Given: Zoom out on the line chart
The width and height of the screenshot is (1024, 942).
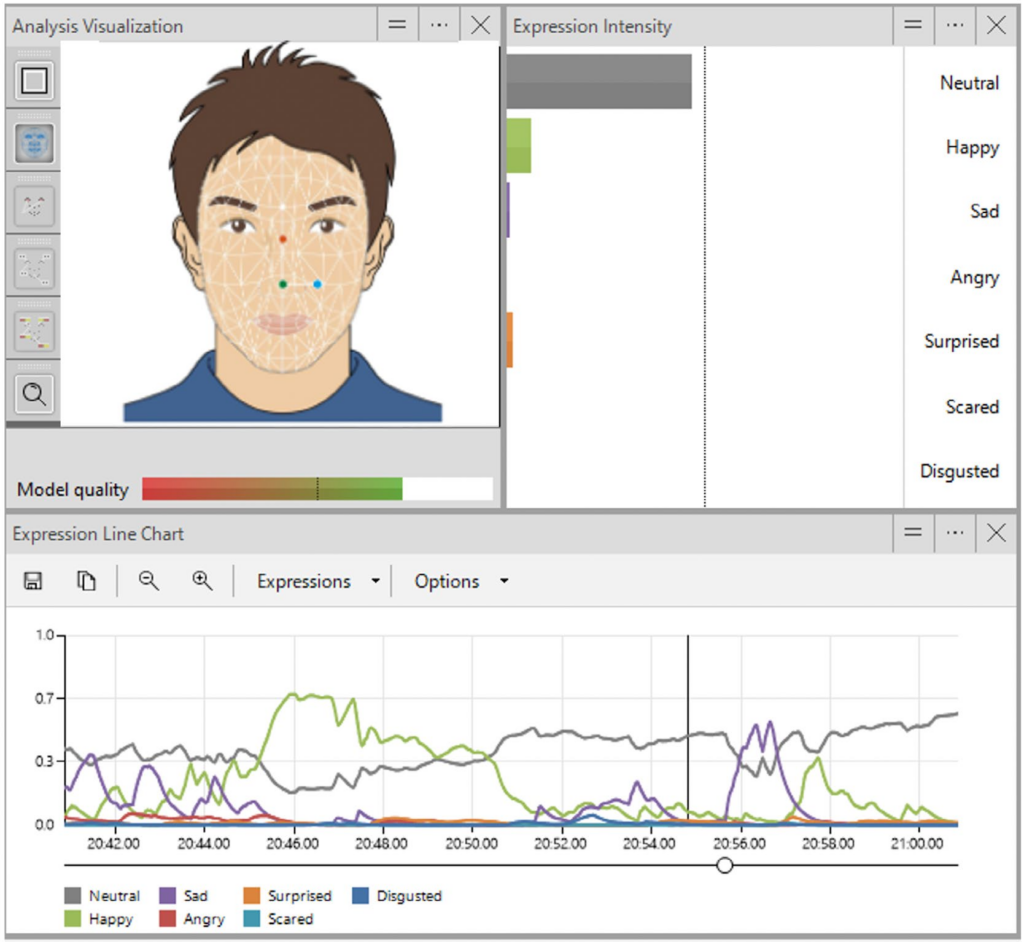Looking at the screenshot, I should (x=149, y=581).
